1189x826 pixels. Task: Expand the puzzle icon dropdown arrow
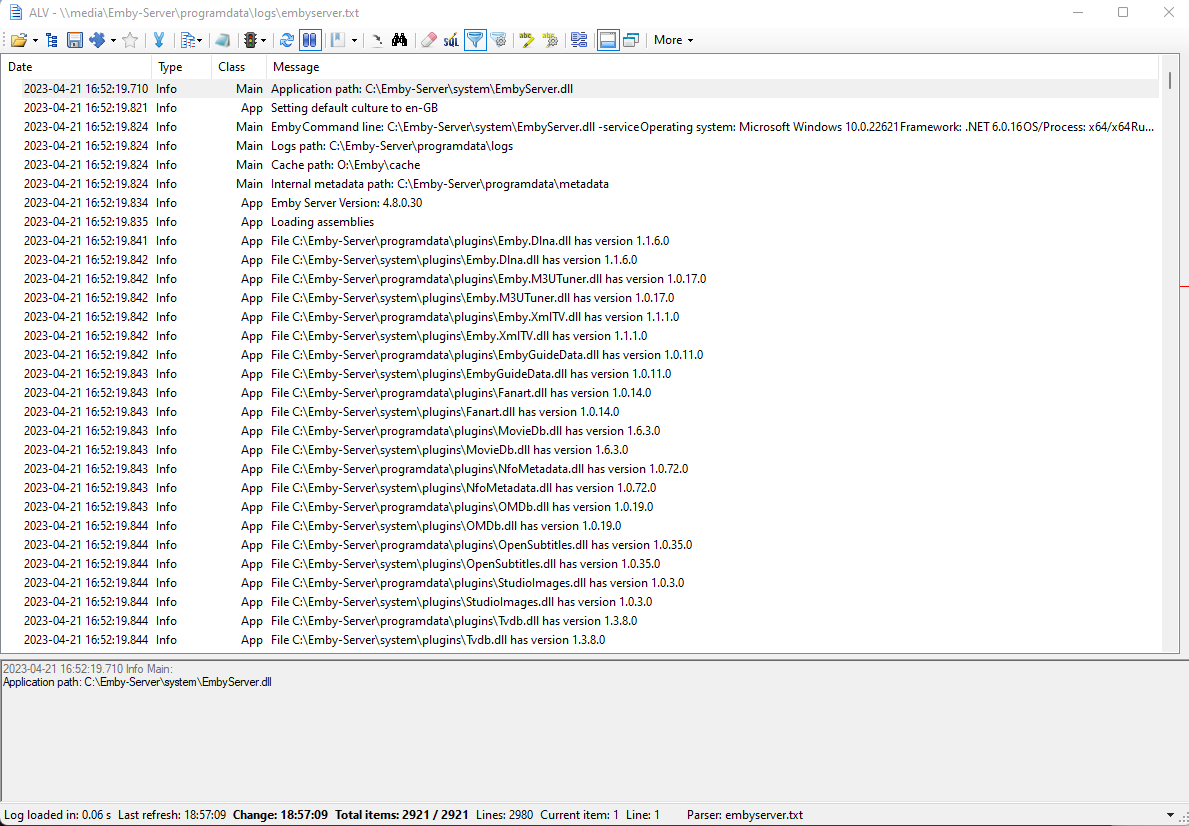(113, 40)
